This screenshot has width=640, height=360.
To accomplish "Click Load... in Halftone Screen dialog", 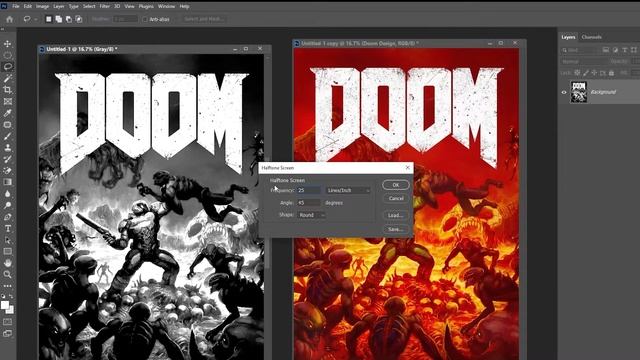I will coord(396,215).
